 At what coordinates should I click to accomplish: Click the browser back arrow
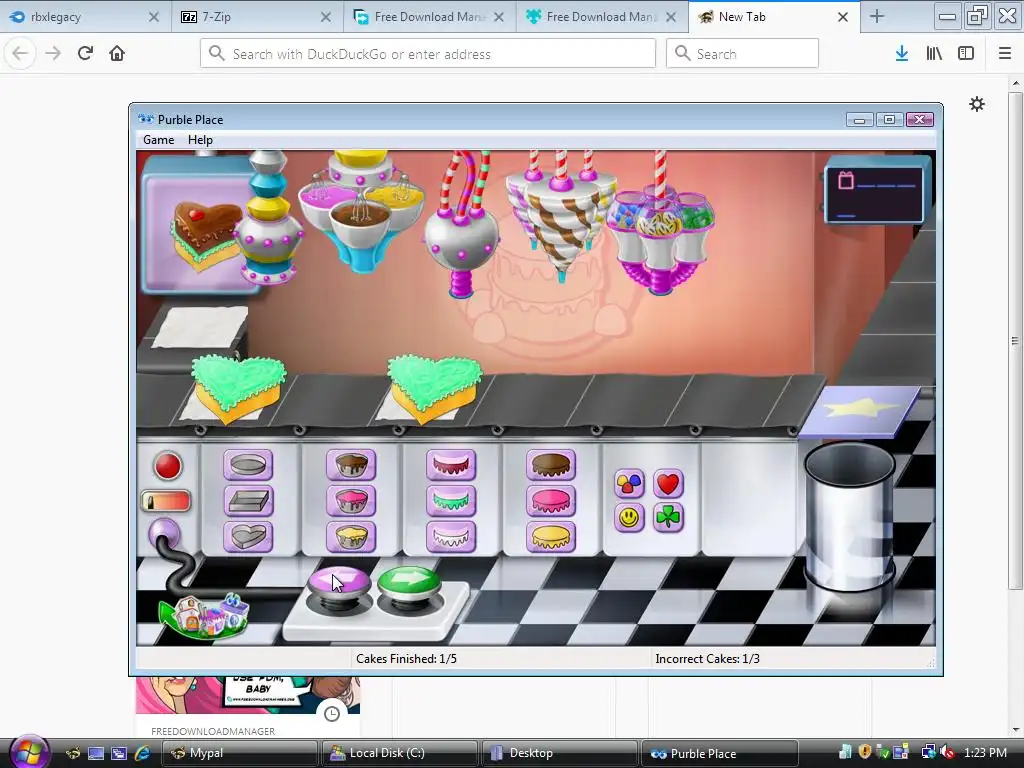click(20, 53)
